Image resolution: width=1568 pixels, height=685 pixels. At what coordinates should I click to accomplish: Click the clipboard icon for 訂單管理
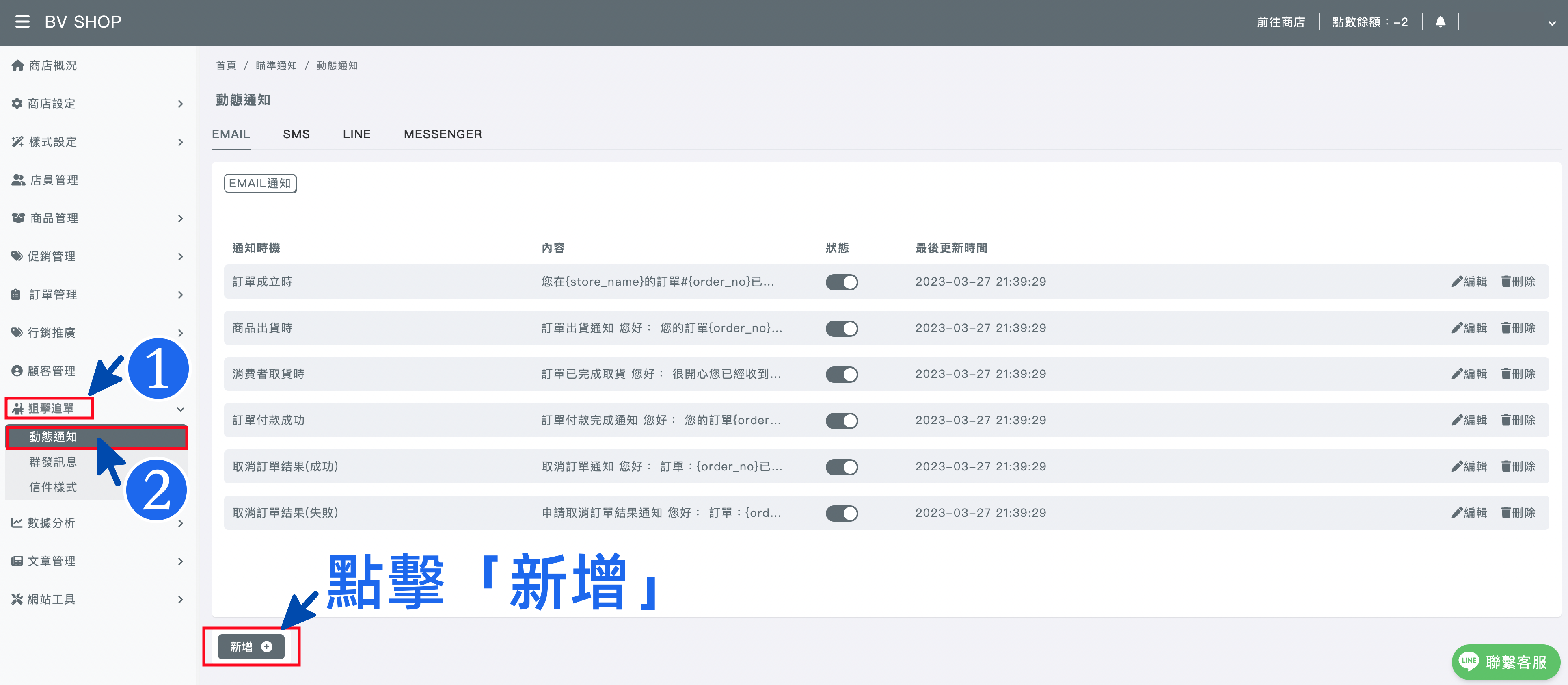pos(16,295)
